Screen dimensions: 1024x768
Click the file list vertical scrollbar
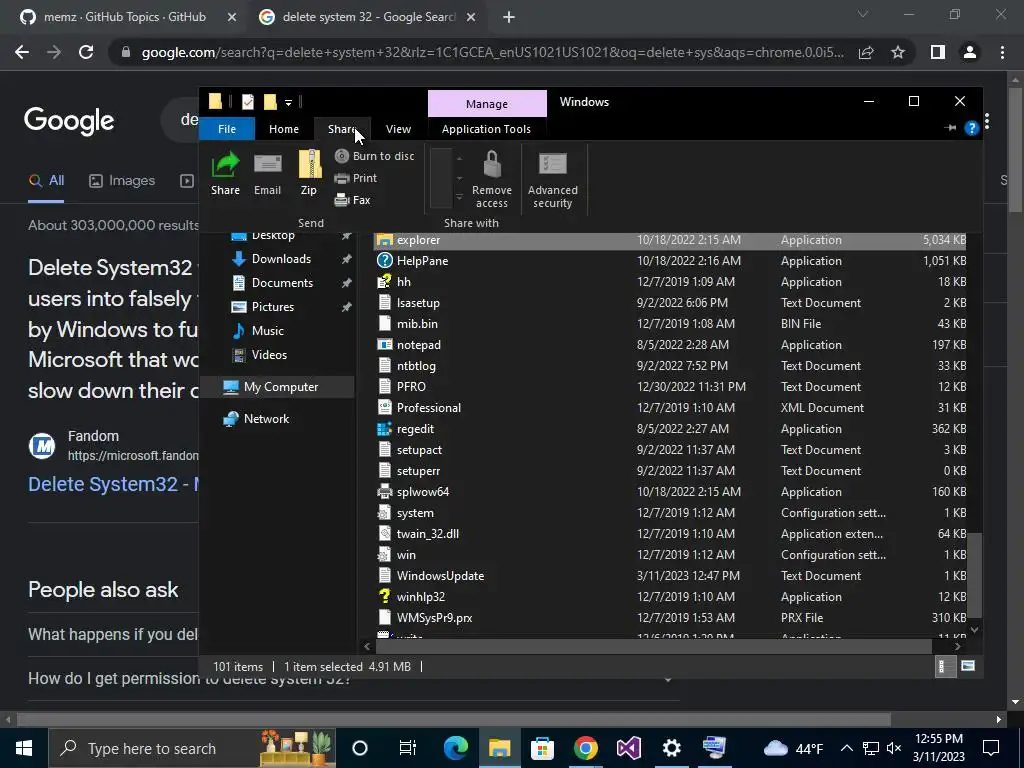click(x=974, y=575)
